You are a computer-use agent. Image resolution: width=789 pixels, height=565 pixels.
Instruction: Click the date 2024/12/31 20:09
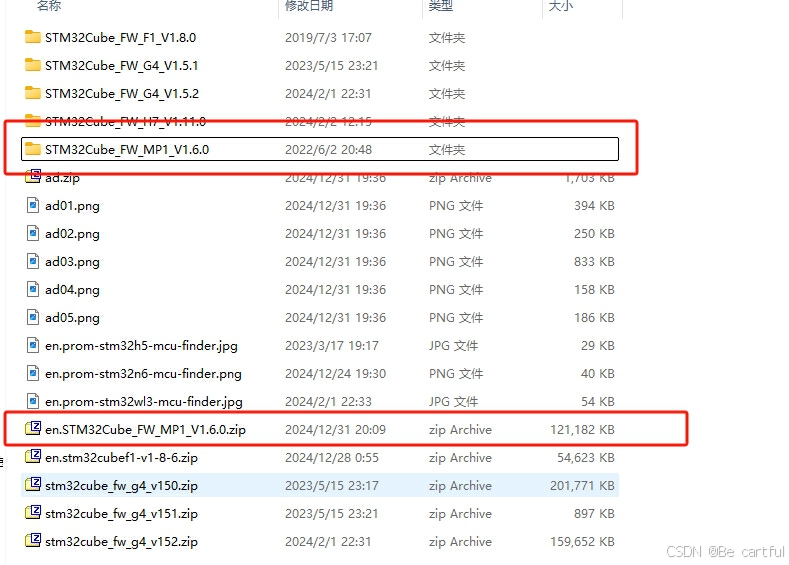point(335,430)
